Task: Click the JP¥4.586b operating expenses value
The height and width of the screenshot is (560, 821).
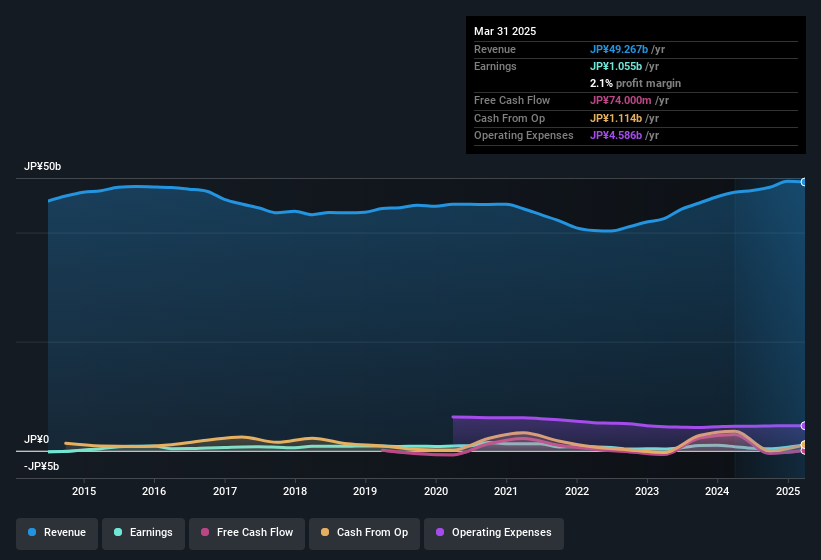Action: point(616,136)
